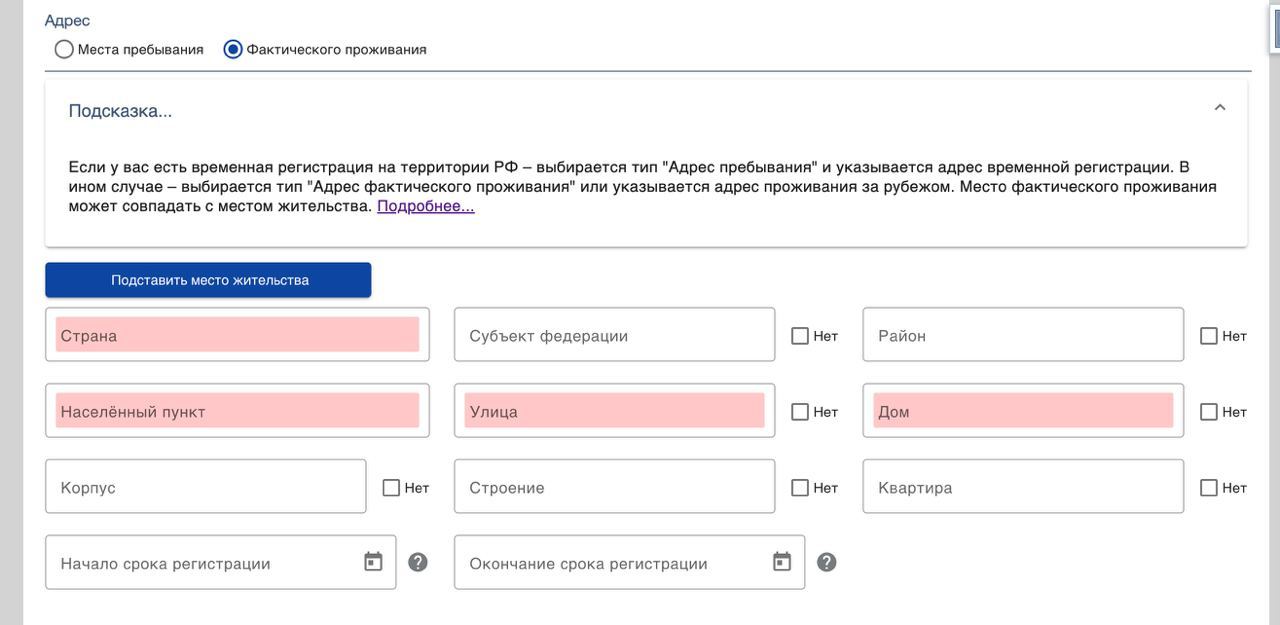Screen dimensions: 1280x625
Task: Click the Квартира input field
Action: pos(1022,487)
